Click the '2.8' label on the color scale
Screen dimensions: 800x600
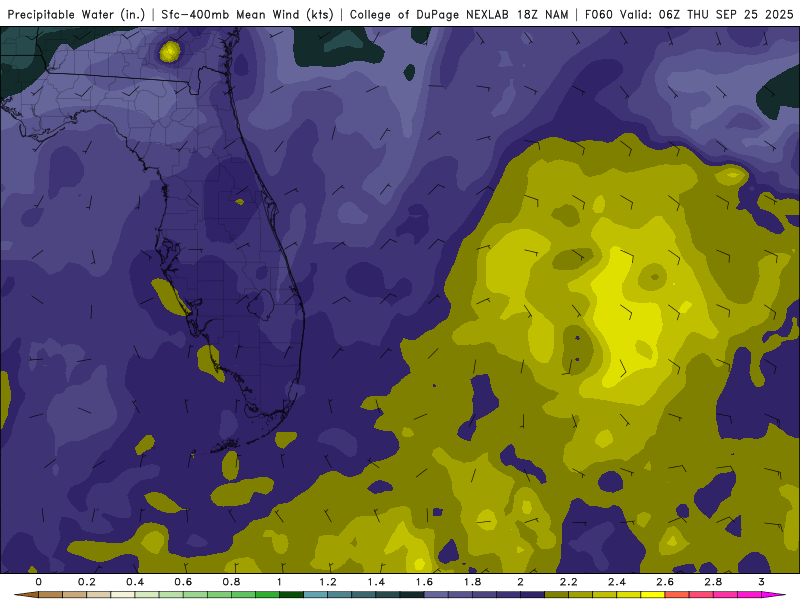coord(713,582)
